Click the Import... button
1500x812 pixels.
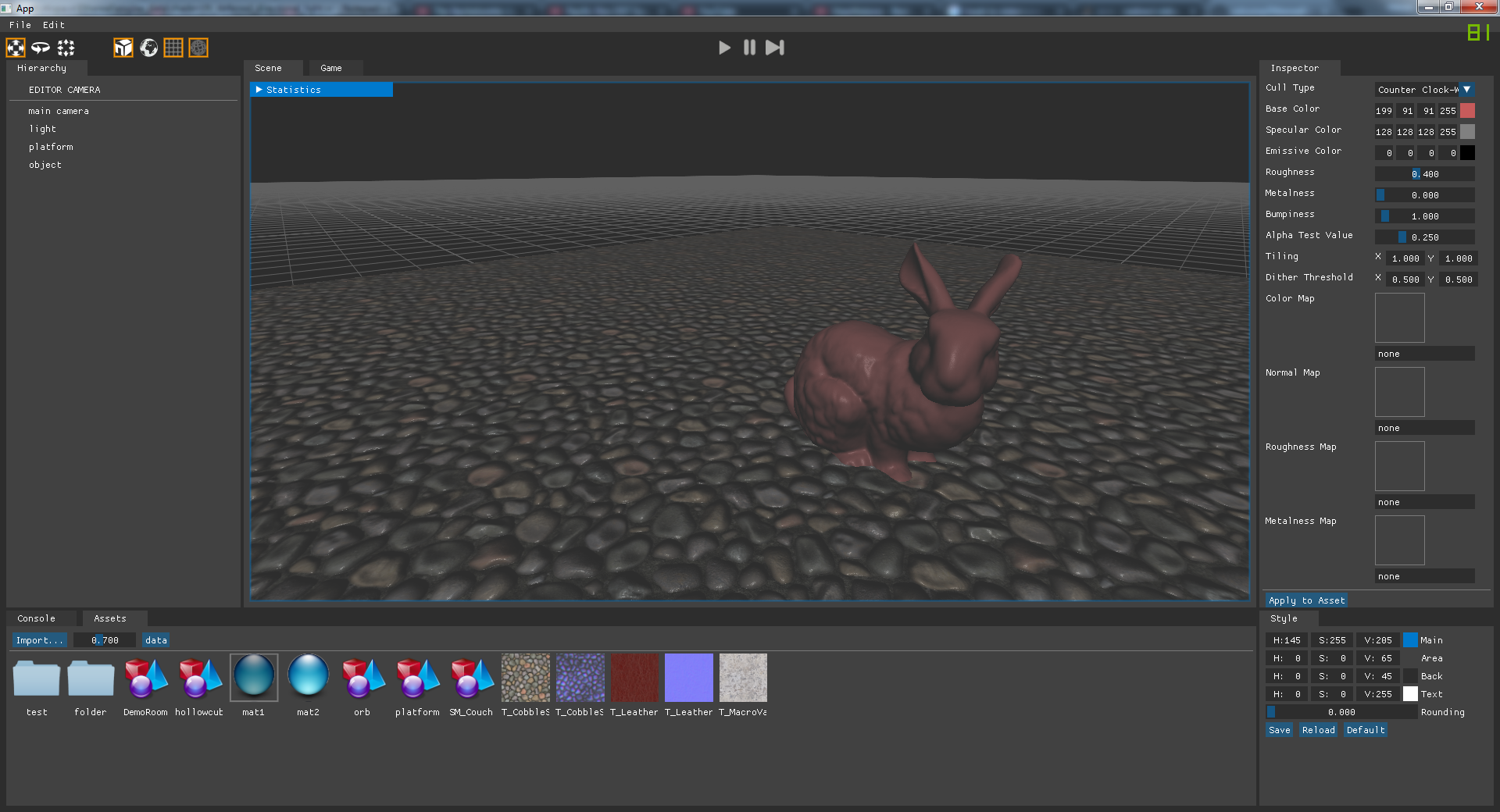click(x=39, y=640)
